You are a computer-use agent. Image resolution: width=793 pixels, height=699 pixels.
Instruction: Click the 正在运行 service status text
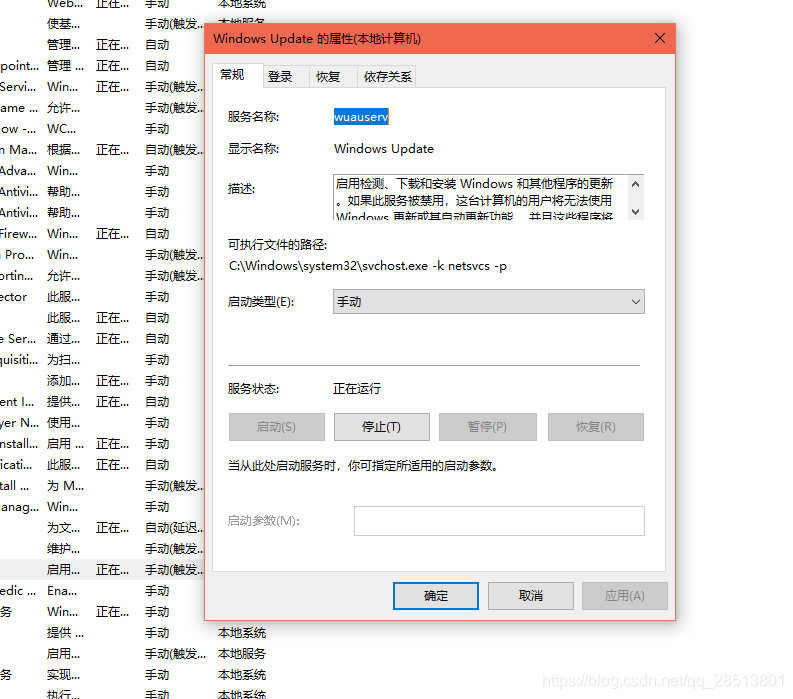tap(357, 388)
